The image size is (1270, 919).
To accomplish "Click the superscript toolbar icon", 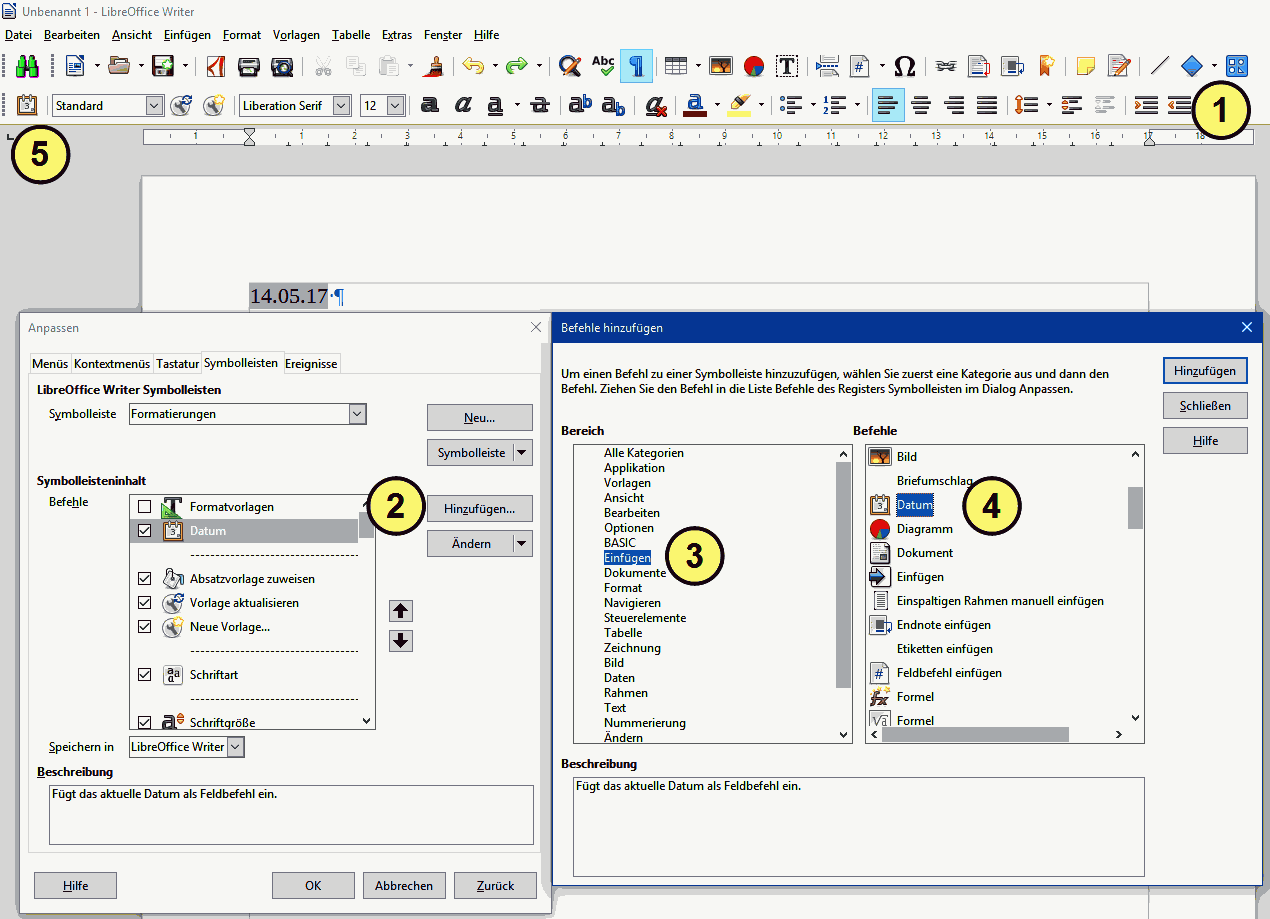I will pos(580,105).
